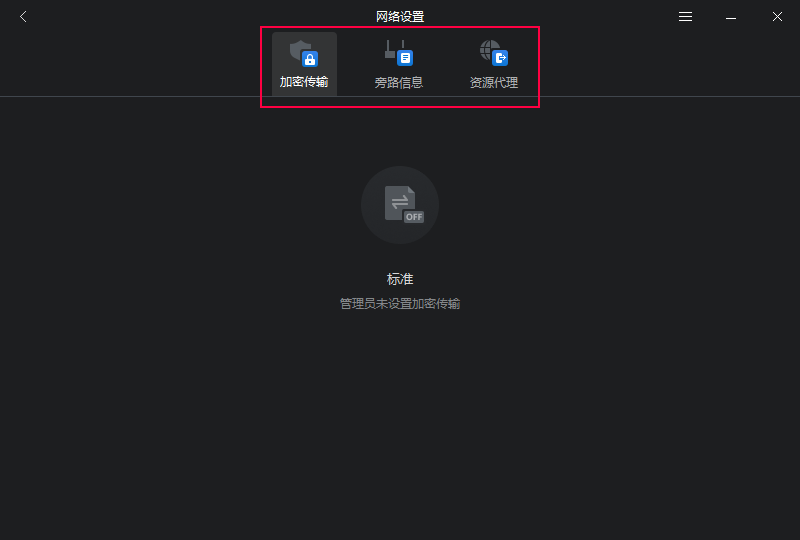
Task: Open the hamburger menu at top right
Action: 685,17
